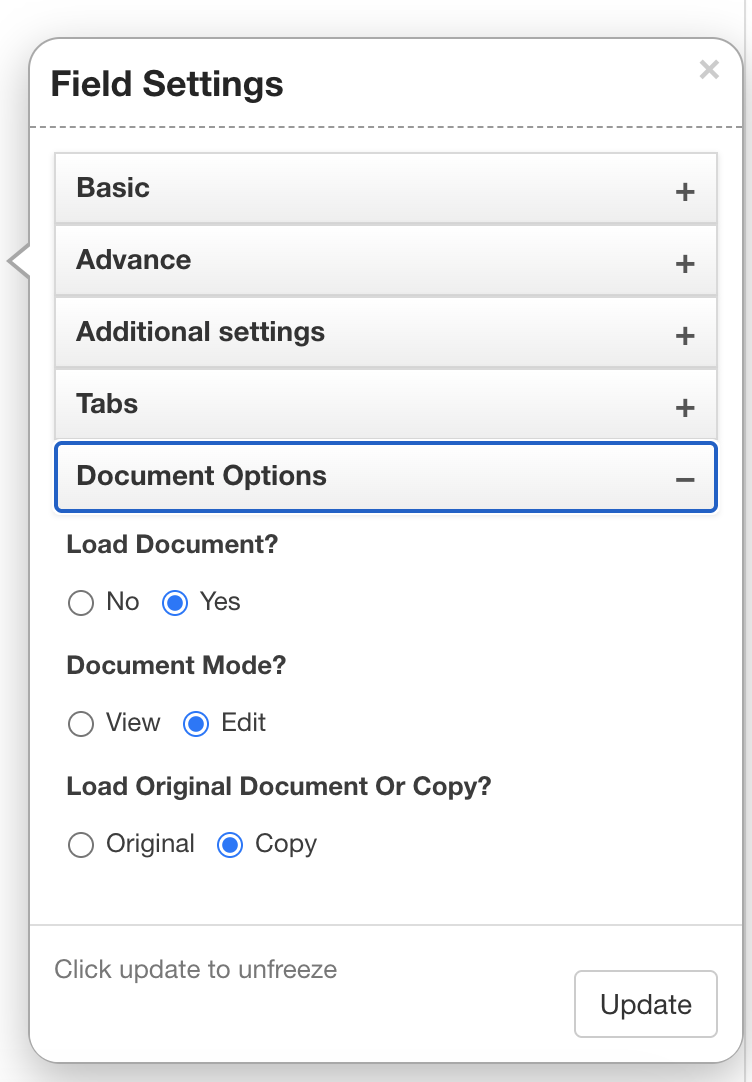Expand the Tabs section
The image size is (752, 1082).
[x=386, y=404]
